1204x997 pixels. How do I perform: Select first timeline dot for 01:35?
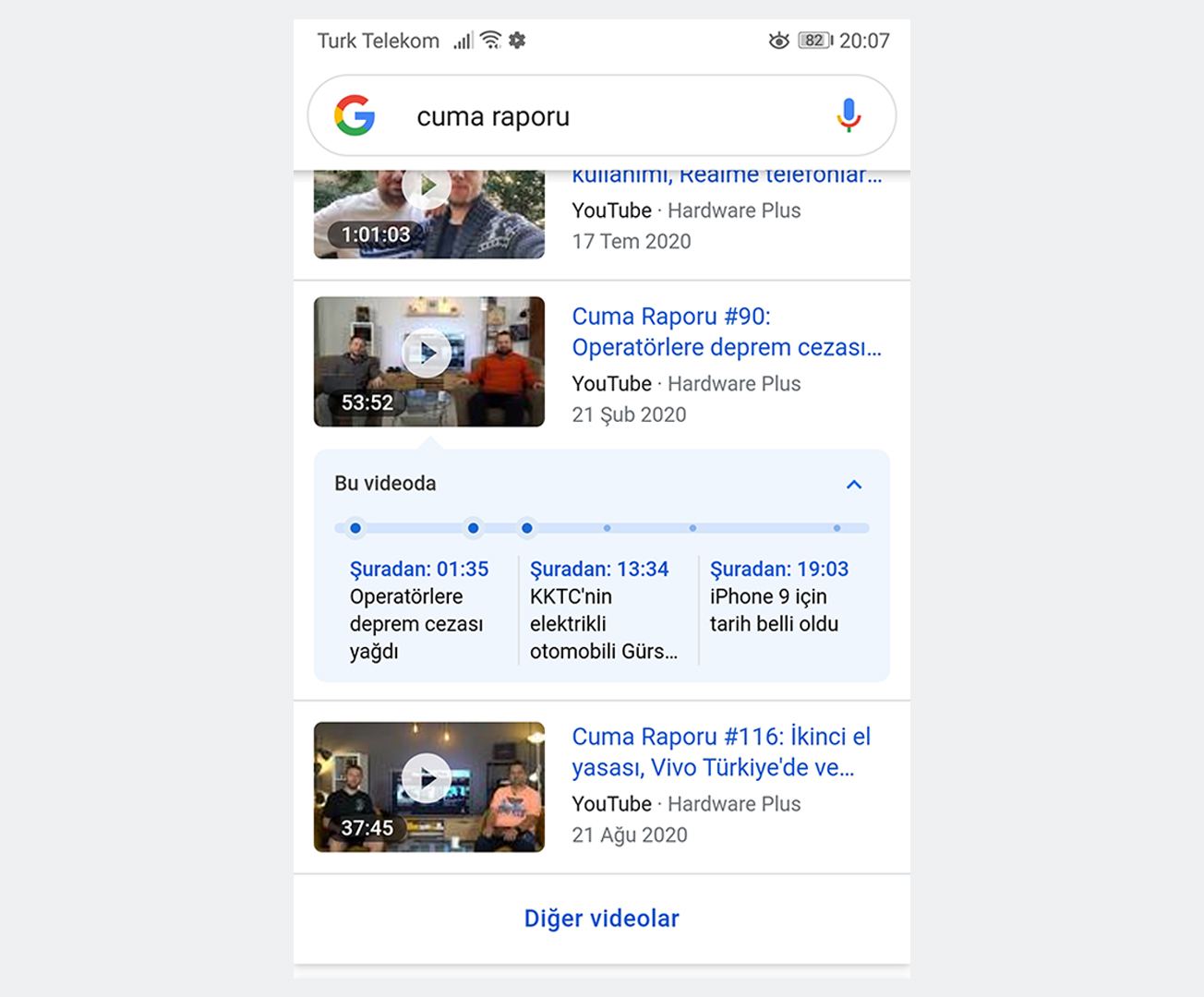355,528
